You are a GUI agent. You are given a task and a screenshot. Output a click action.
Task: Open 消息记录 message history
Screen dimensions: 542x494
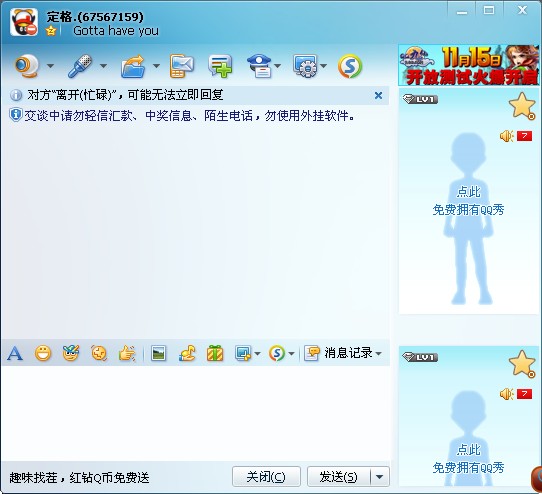pos(338,353)
